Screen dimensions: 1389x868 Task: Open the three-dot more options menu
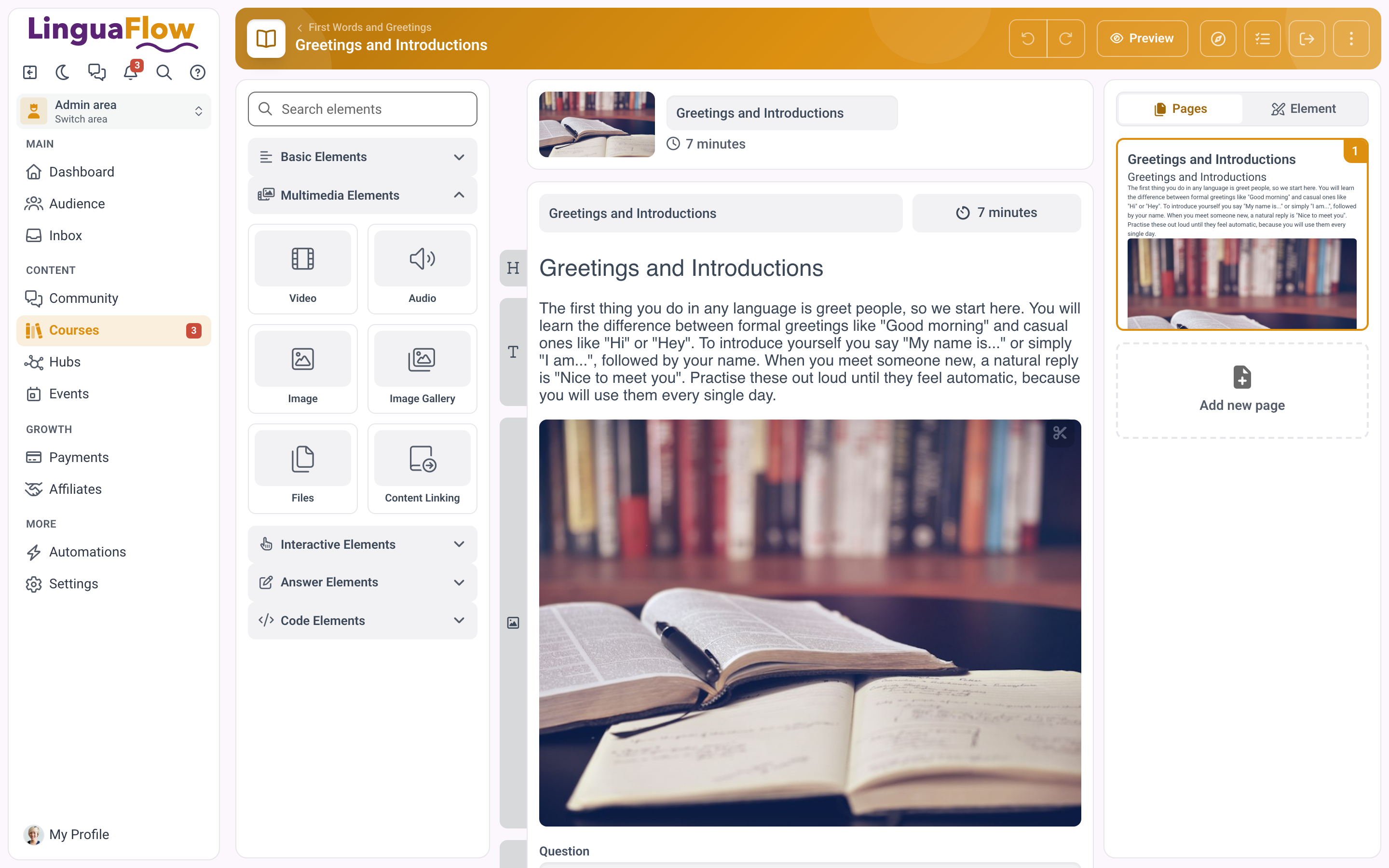pos(1351,39)
